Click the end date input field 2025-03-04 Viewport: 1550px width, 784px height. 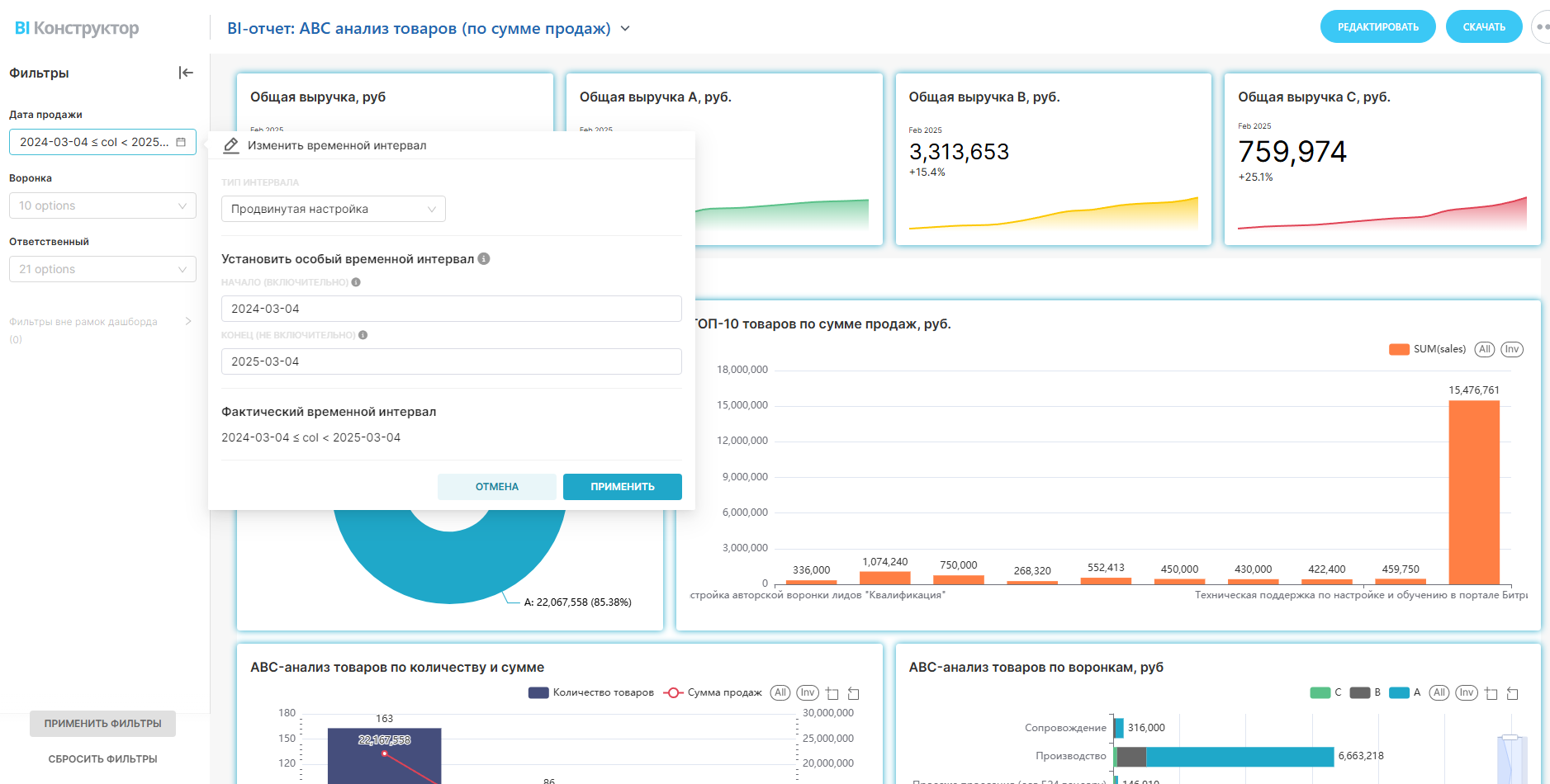pyautogui.click(x=451, y=361)
